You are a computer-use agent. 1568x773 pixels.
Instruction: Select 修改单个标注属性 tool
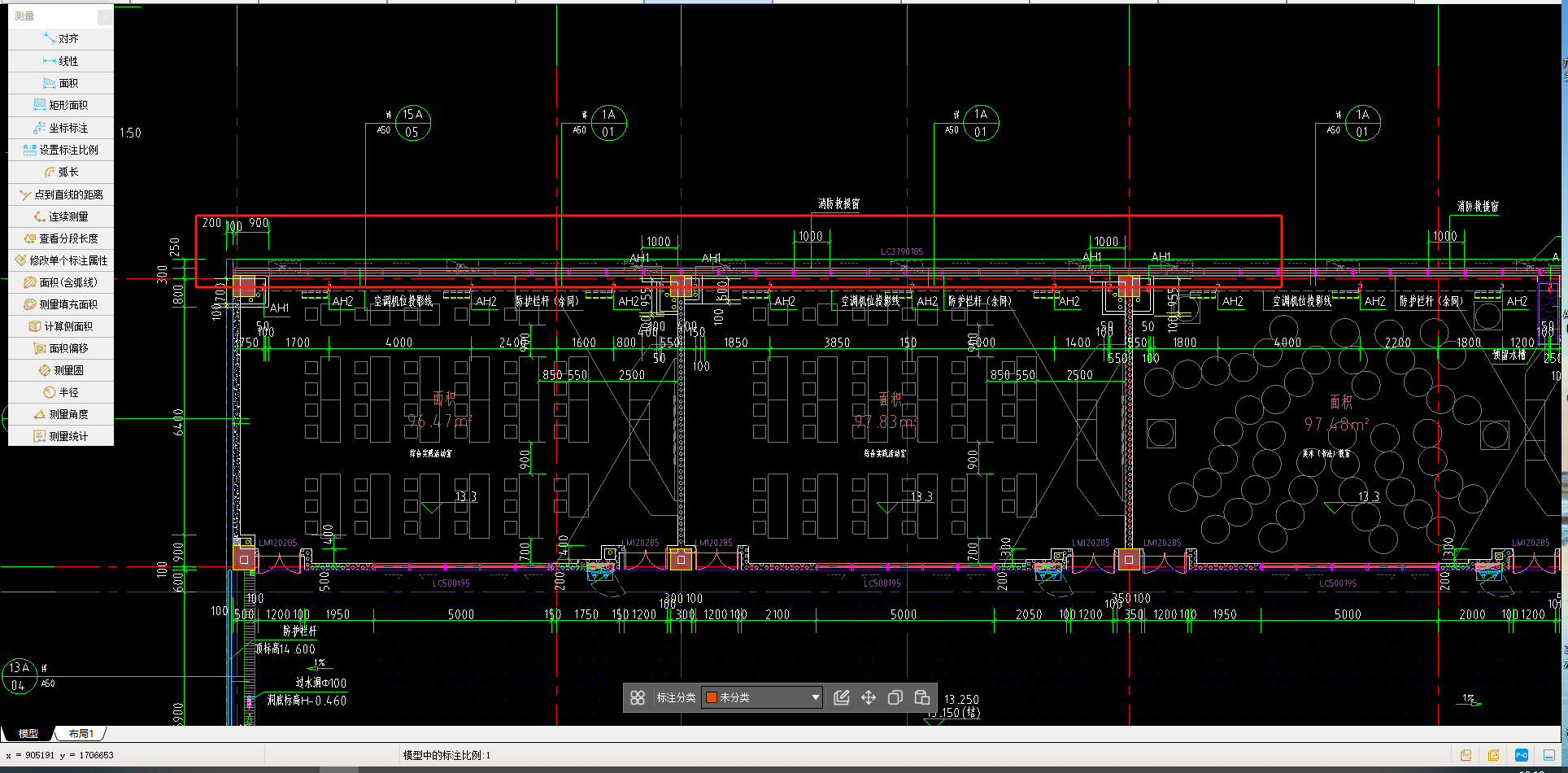(x=61, y=260)
